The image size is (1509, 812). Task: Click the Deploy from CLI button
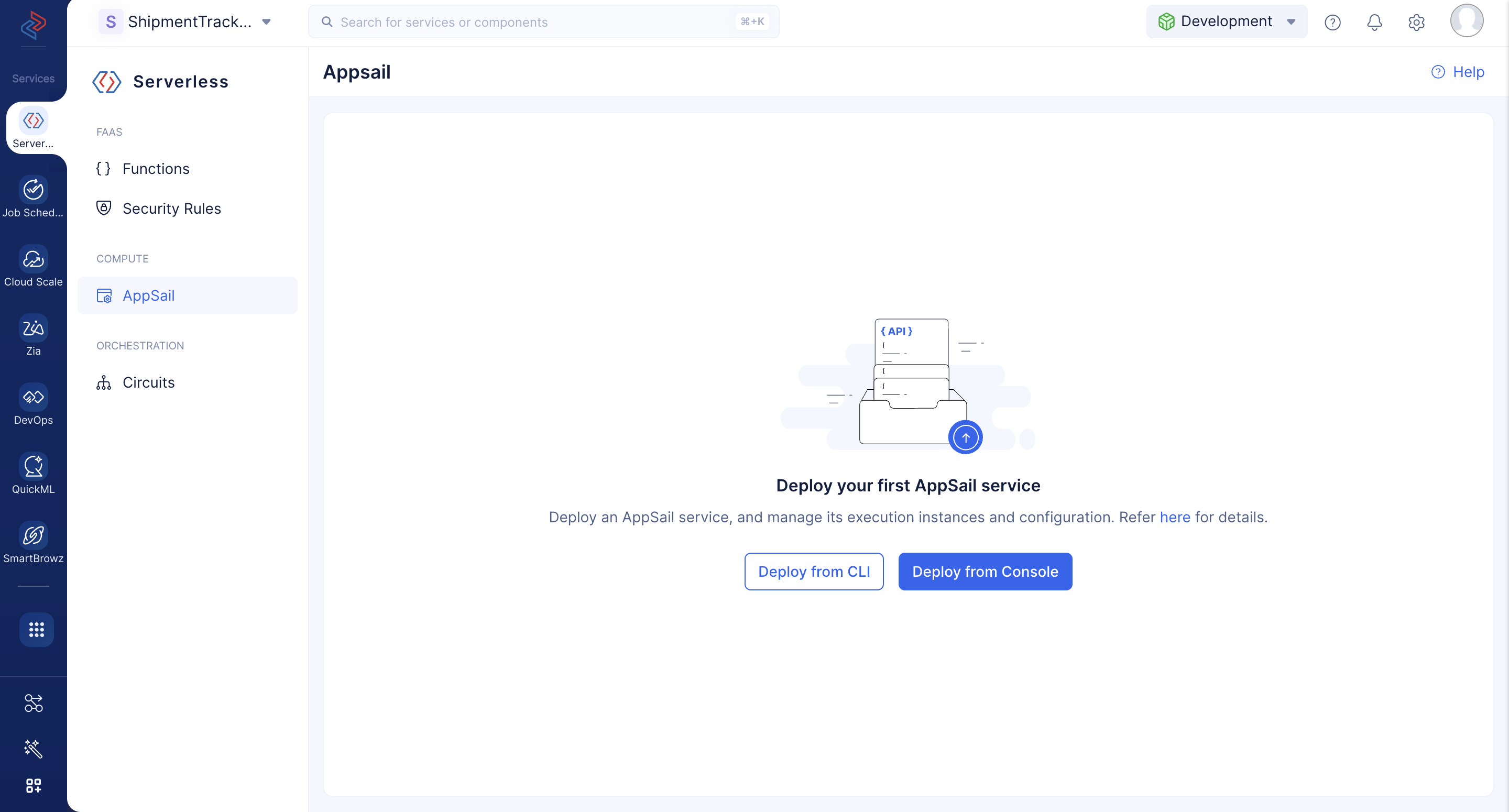[x=814, y=571]
